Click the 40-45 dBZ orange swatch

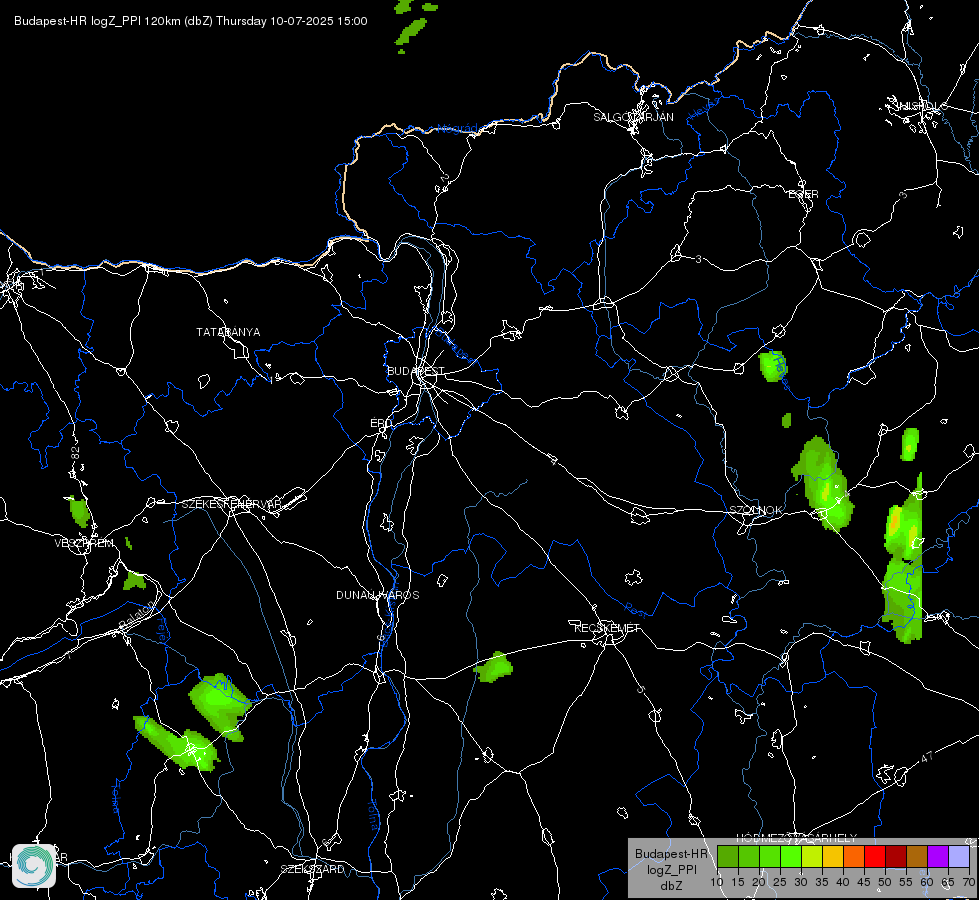tap(854, 856)
